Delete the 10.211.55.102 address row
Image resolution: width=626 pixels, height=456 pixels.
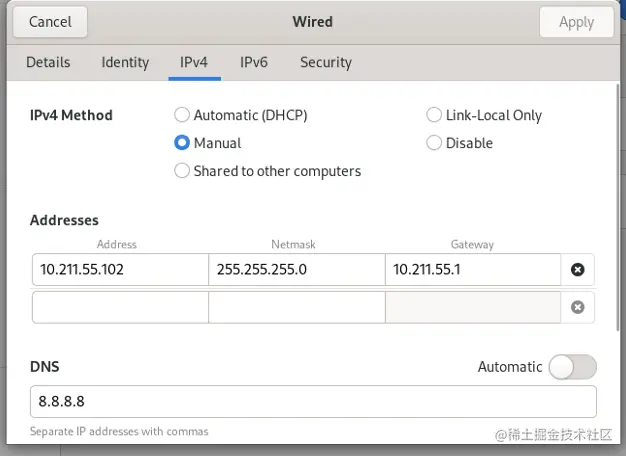click(577, 269)
